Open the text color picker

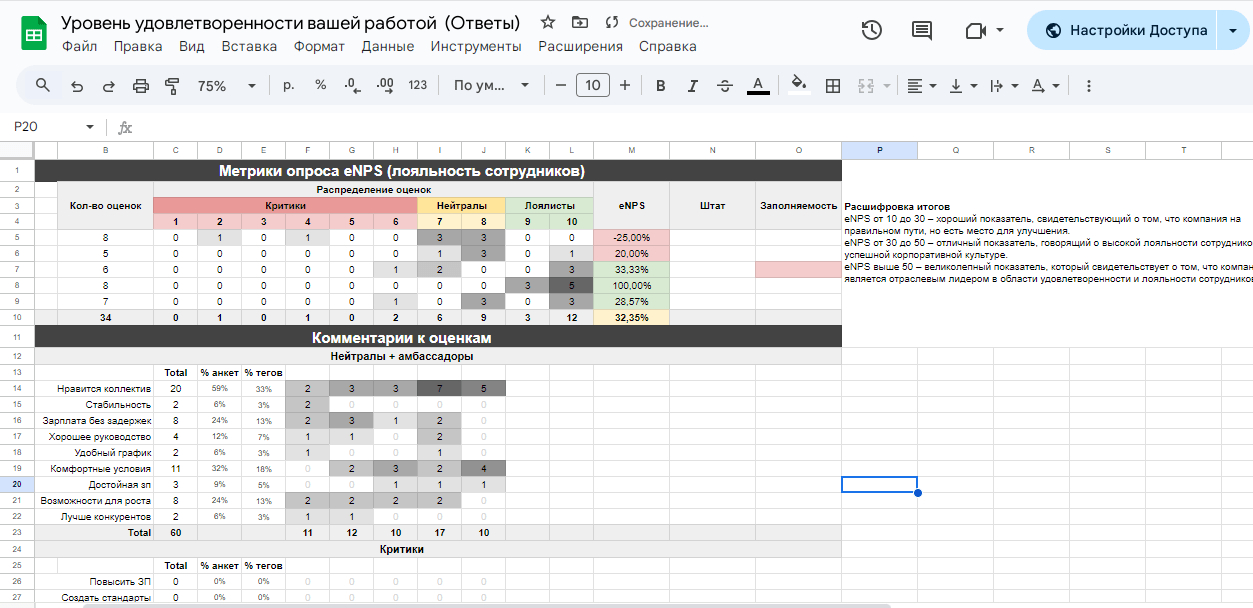click(x=758, y=86)
